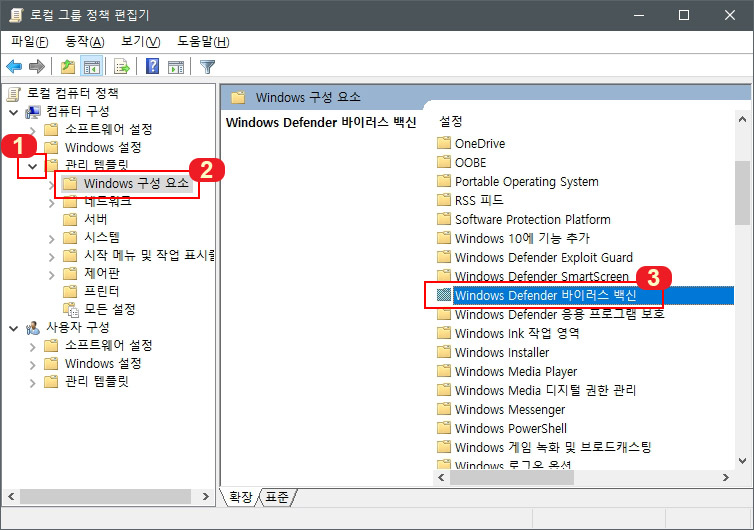754x530 pixels.
Task: Click the Filter funnel toolbar icon
Action: (x=207, y=66)
